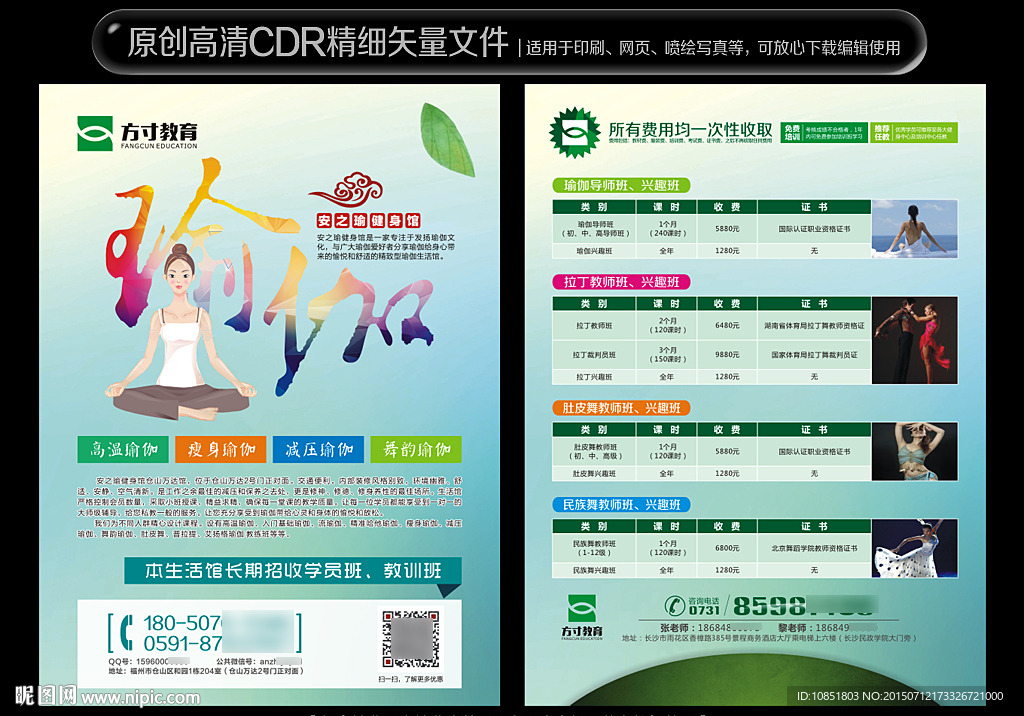Click the 所有费用均一次性收取 heading
This screenshot has width=1024, height=716.
click(690, 129)
